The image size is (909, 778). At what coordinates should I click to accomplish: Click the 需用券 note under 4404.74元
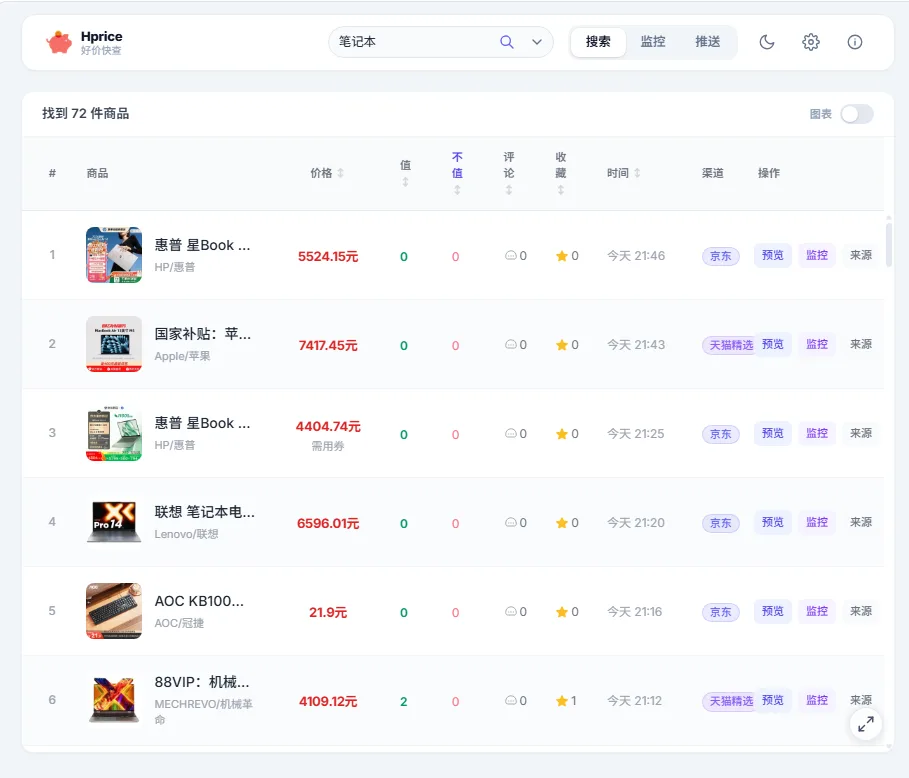328,446
